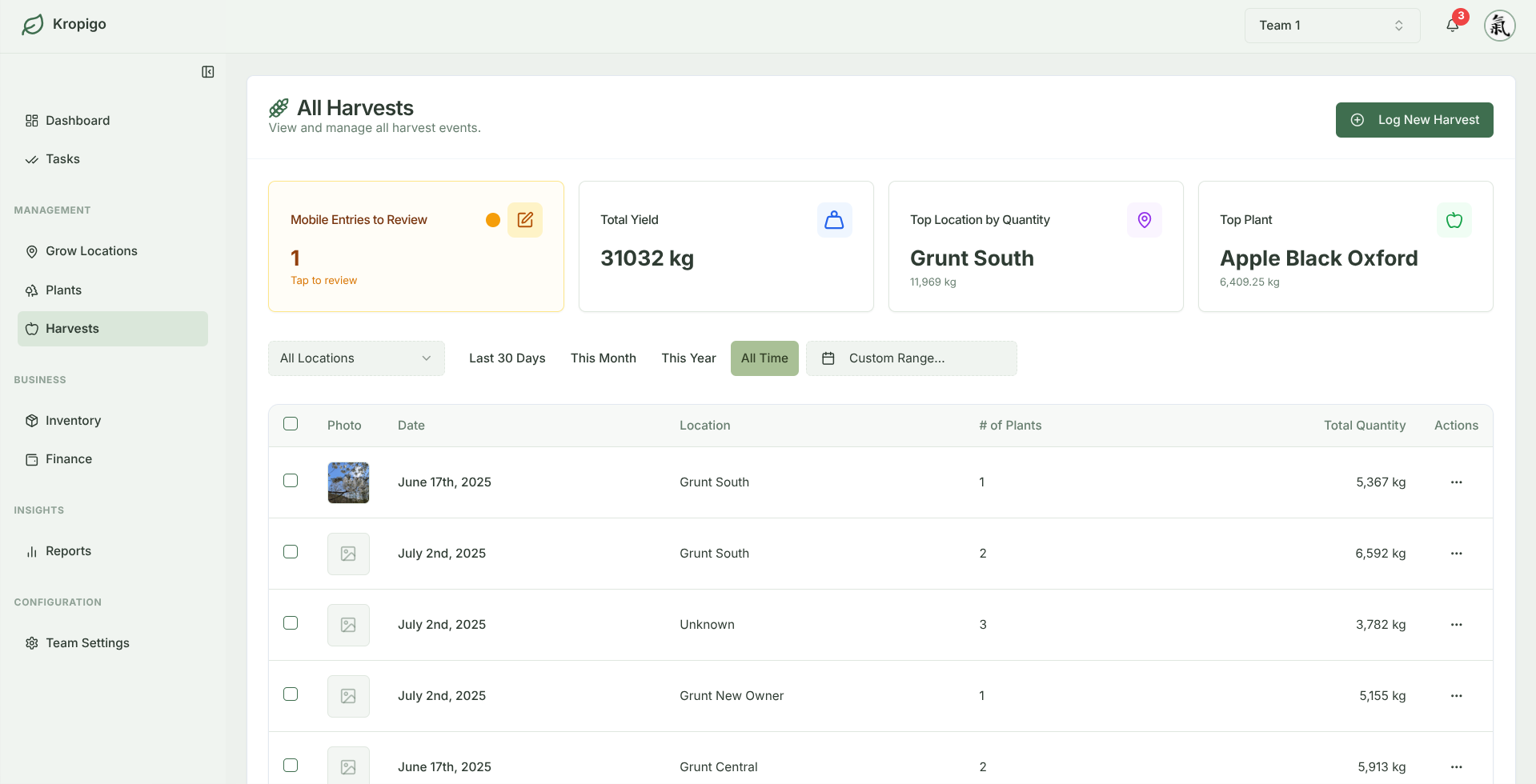Open the notifications bell
The image size is (1536, 784).
point(1452,26)
